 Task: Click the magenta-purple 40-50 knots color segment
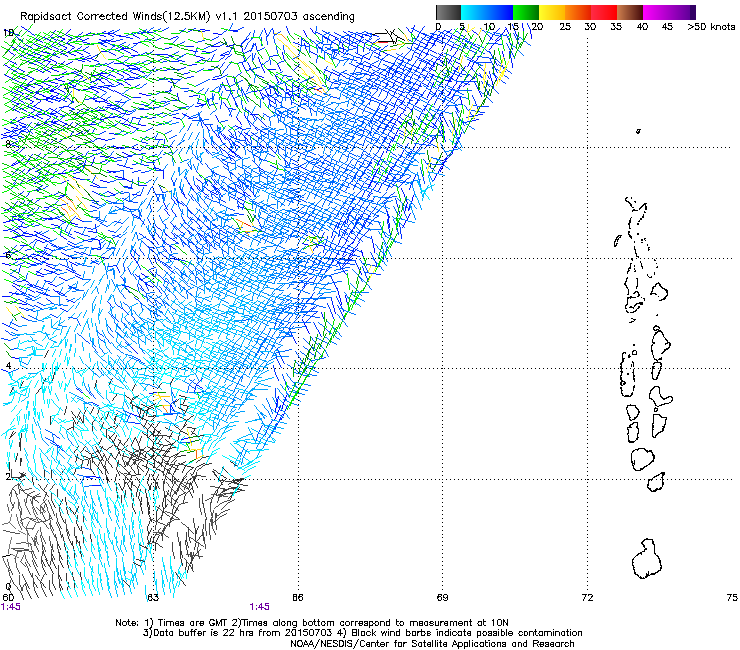669,12
